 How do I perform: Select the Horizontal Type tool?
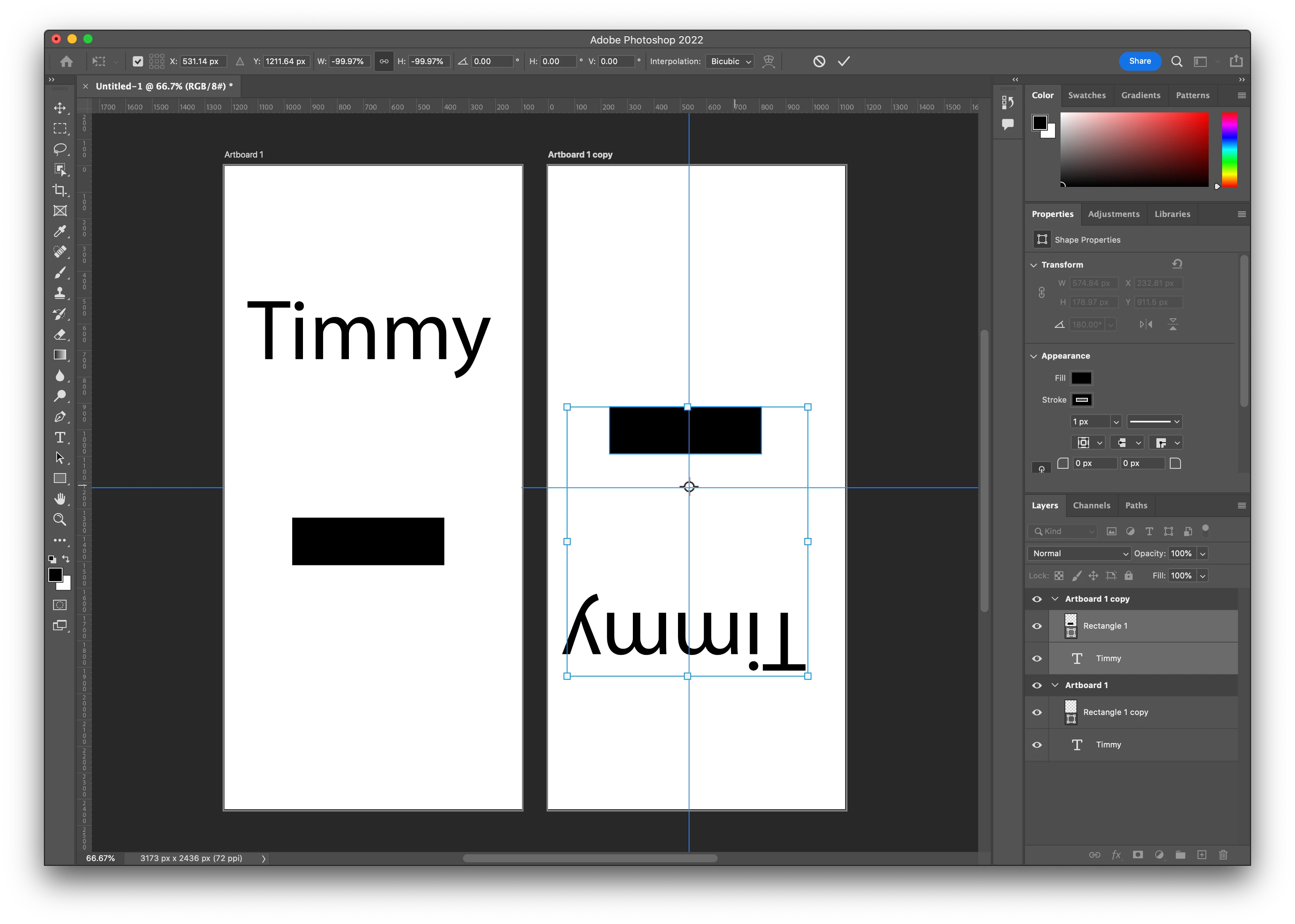click(60, 437)
